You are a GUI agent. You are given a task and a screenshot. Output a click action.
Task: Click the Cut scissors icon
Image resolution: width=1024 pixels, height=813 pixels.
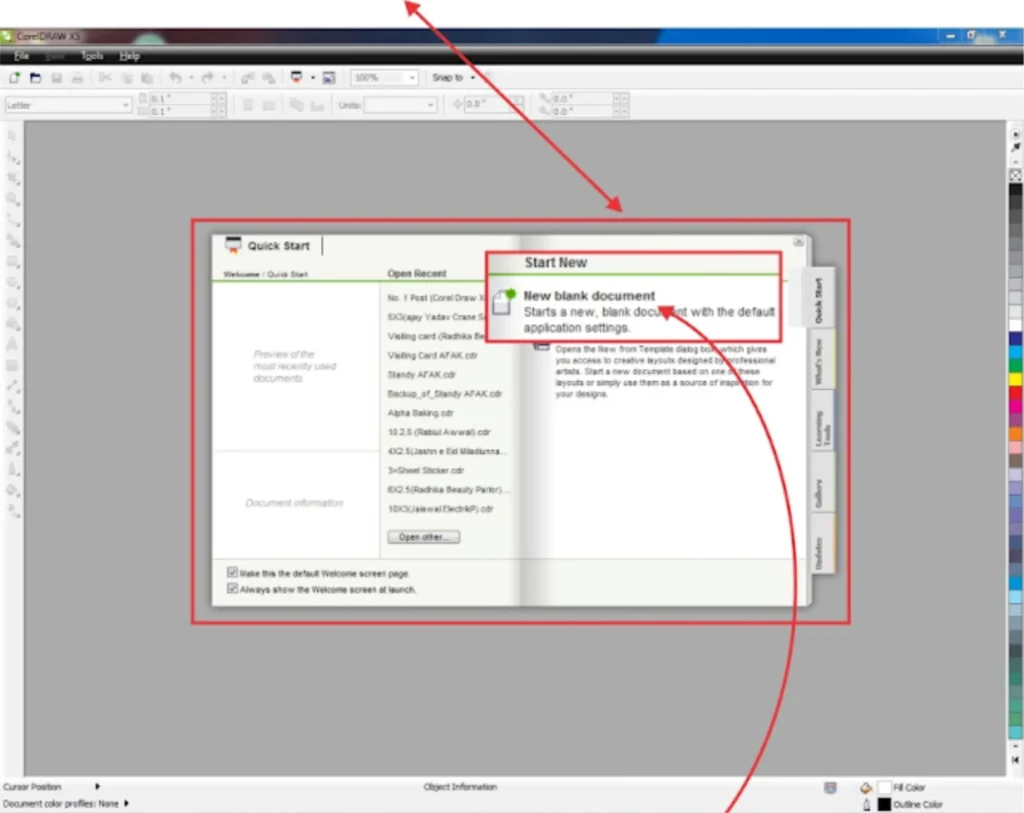(104, 78)
